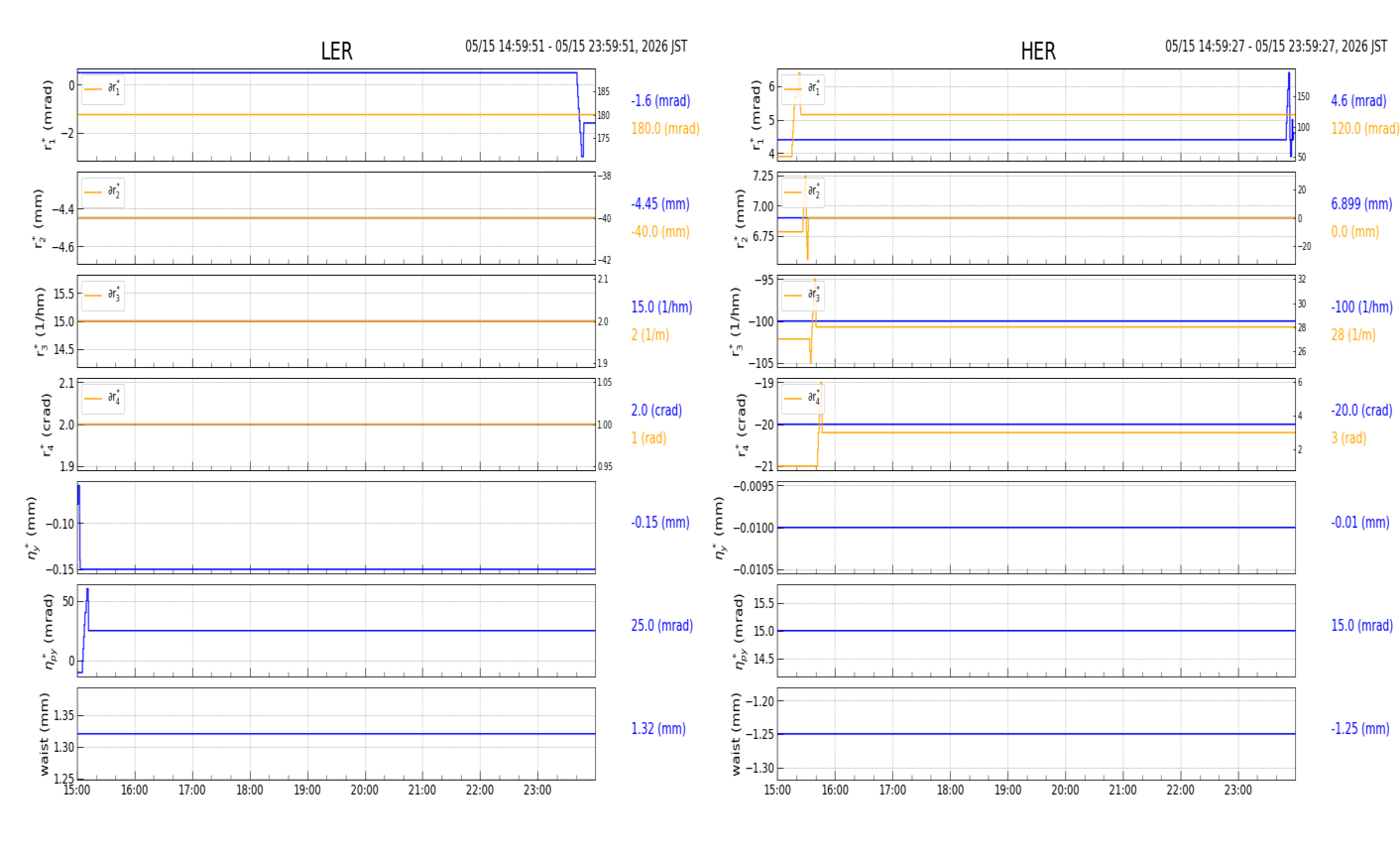Viewport: 1400px width, 857px height.
Task: Click the HER r4* (crad) y-axis label
Action: [x=741, y=425]
